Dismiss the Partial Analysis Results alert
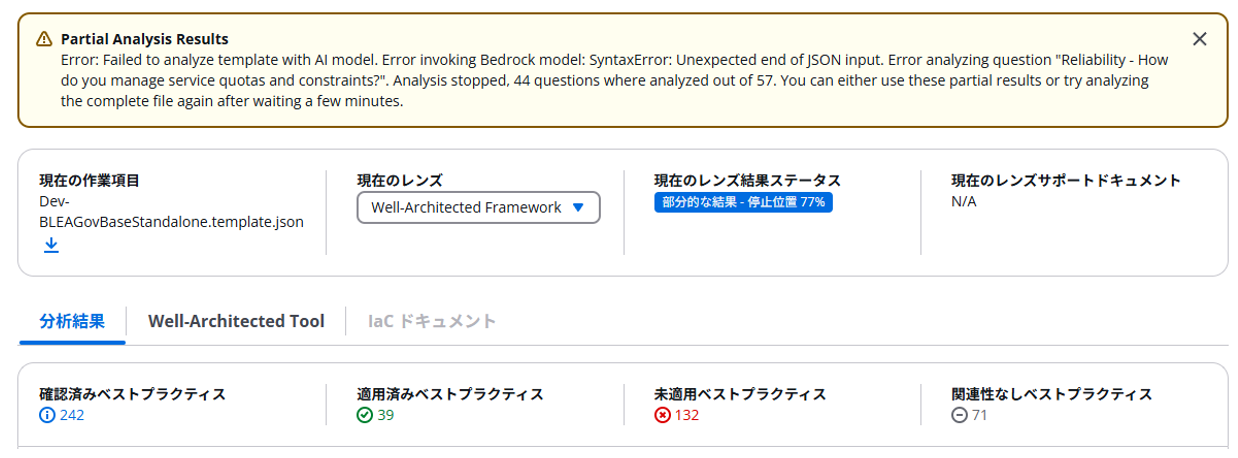Viewport: 1238px width, 458px height. 1199,39
